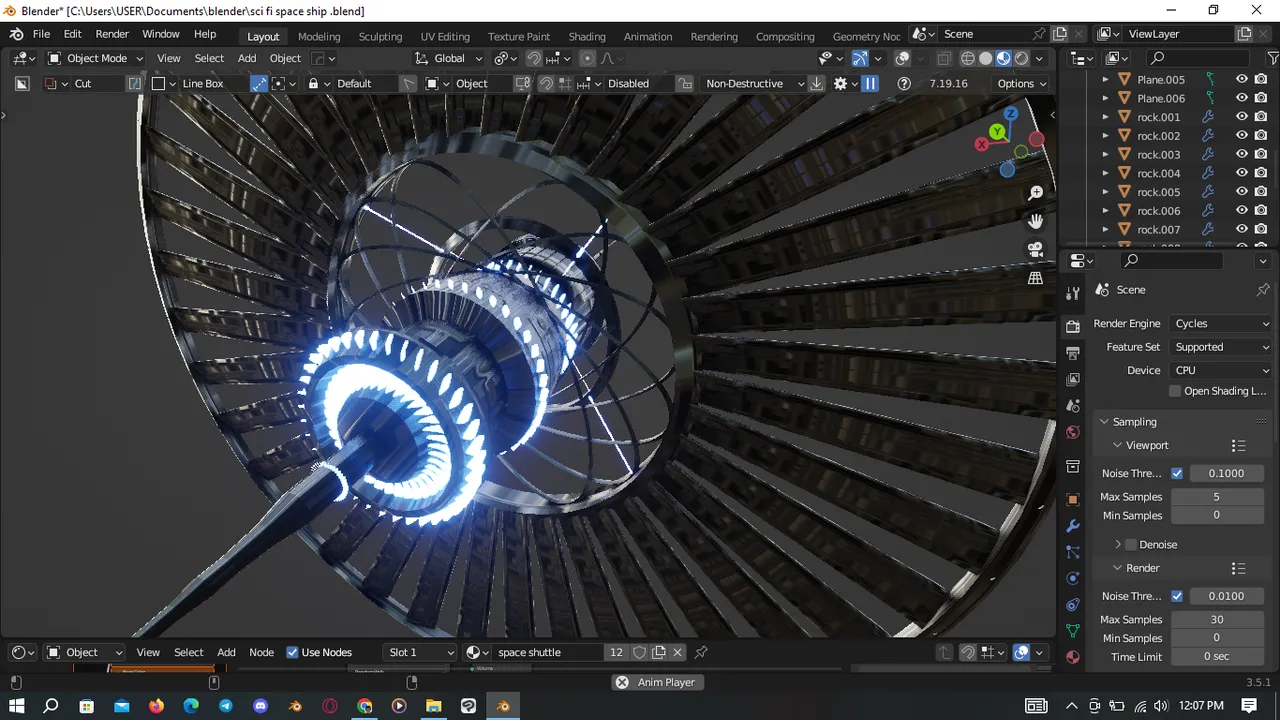Open the Device CPU dropdown

click(1221, 370)
